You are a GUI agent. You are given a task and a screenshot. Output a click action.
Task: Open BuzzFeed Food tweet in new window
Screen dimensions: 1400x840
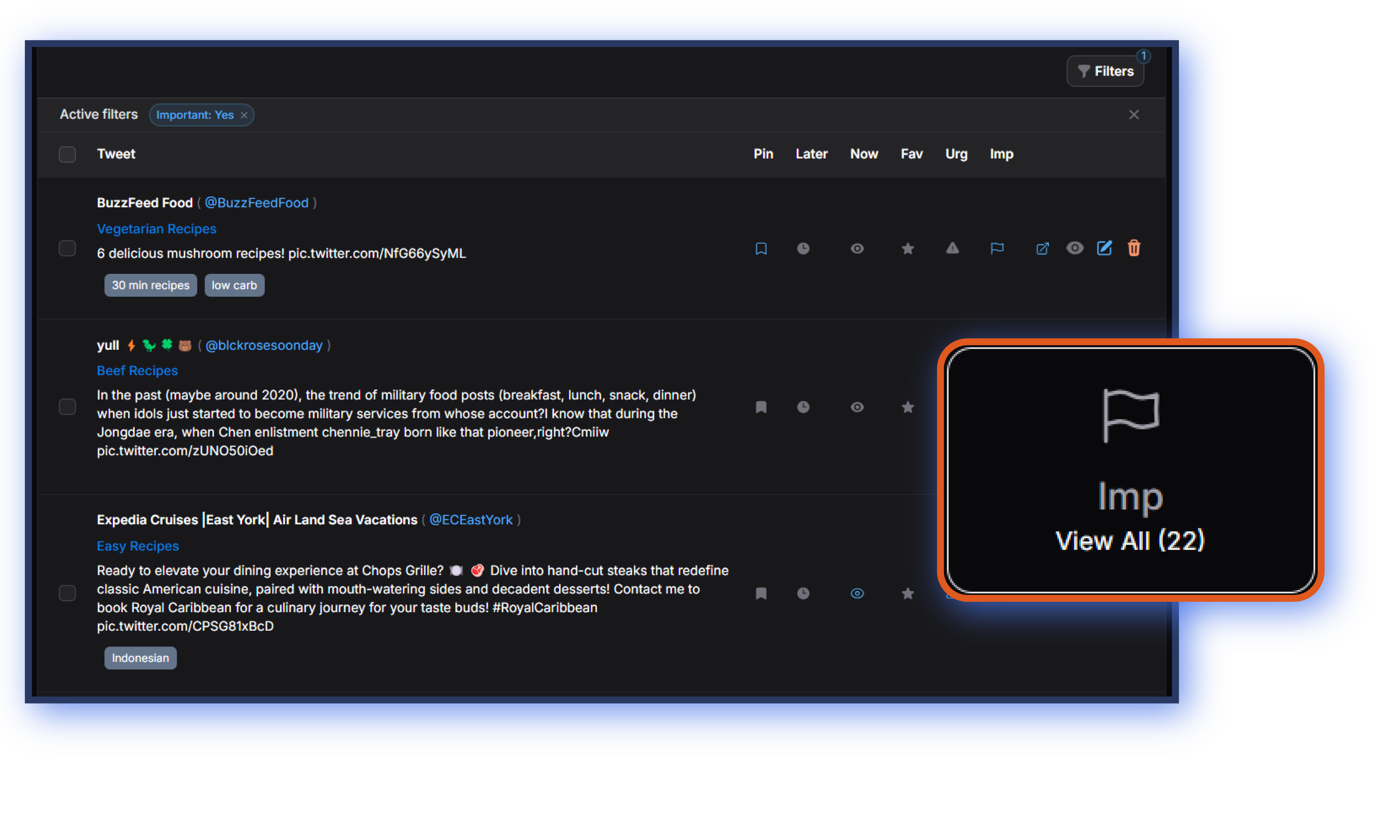(1043, 249)
